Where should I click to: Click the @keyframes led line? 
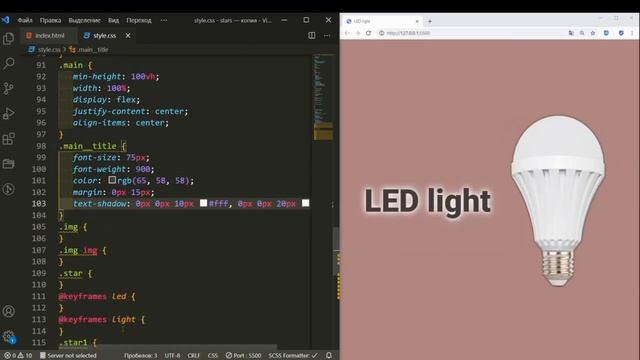tap(97, 296)
